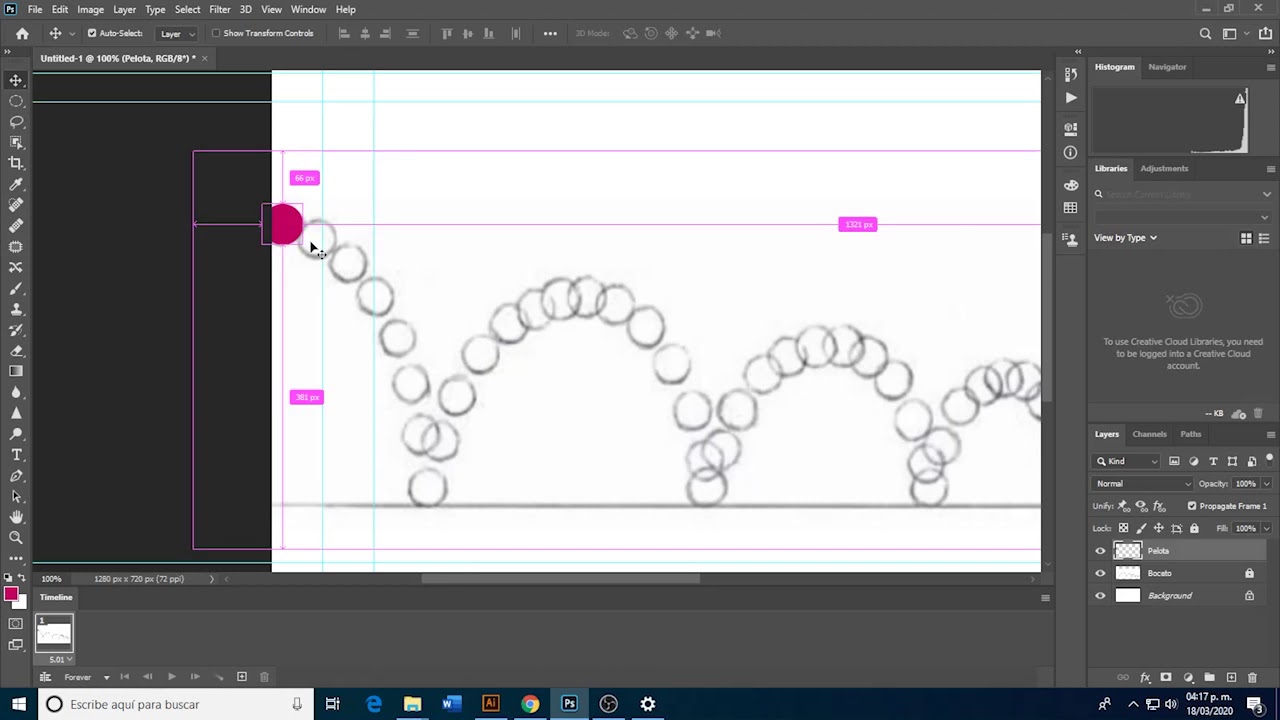
Task: Open the Auto-Select Layer dropdown
Action: pyautogui.click(x=177, y=33)
